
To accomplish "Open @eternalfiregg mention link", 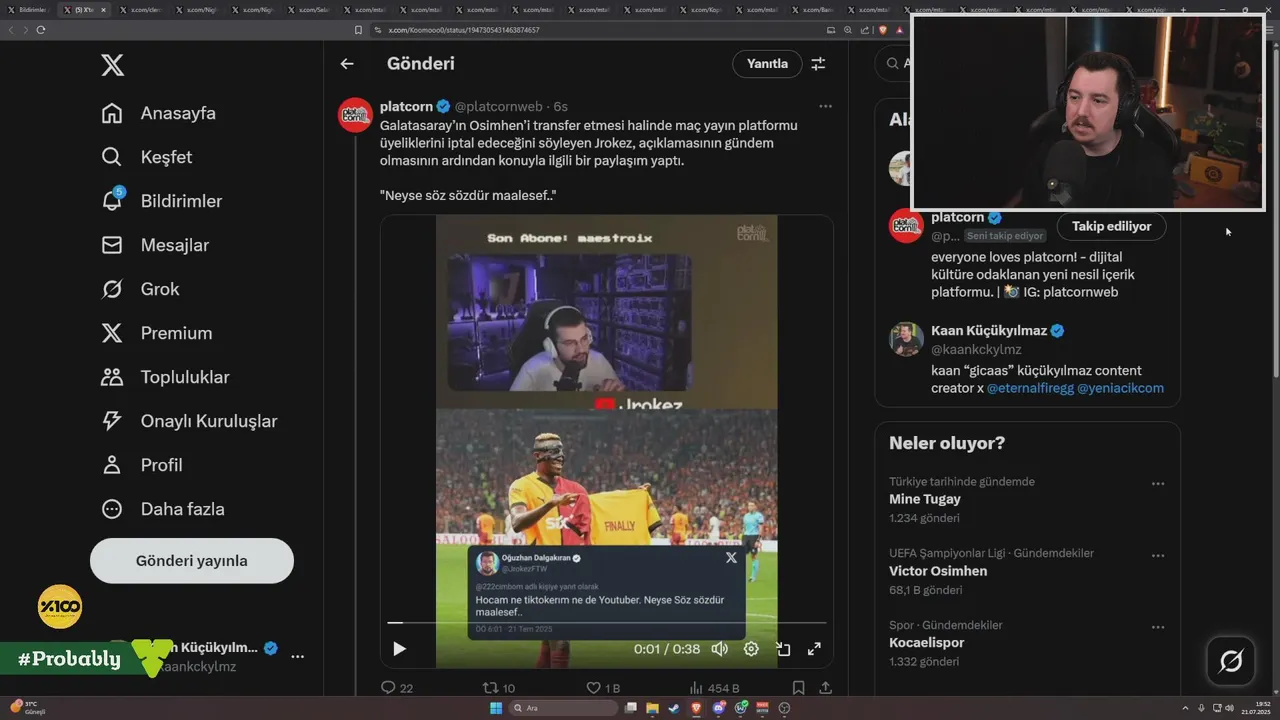I will (1029, 388).
